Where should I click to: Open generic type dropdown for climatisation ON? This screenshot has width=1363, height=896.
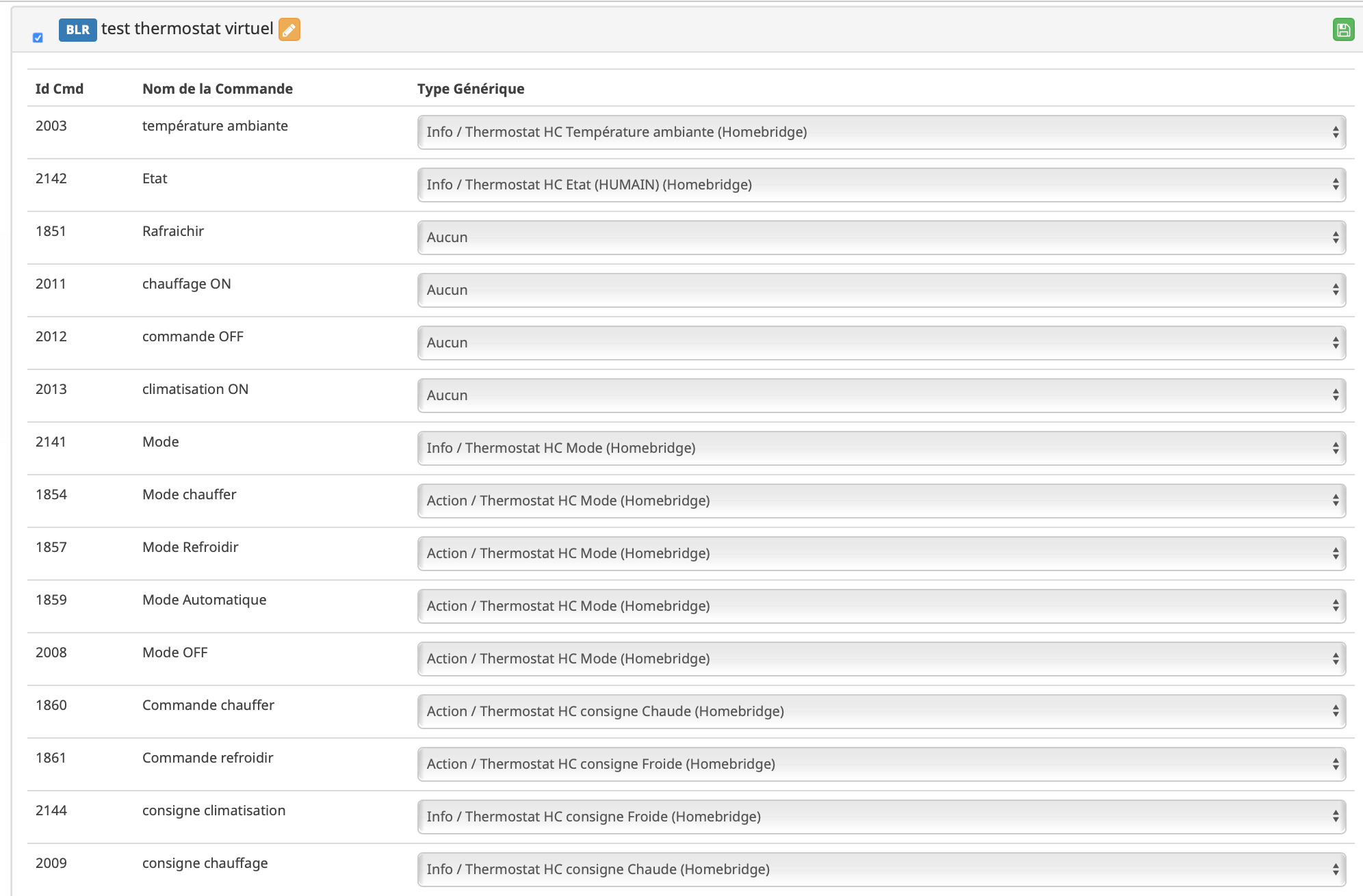coord(881,395)
